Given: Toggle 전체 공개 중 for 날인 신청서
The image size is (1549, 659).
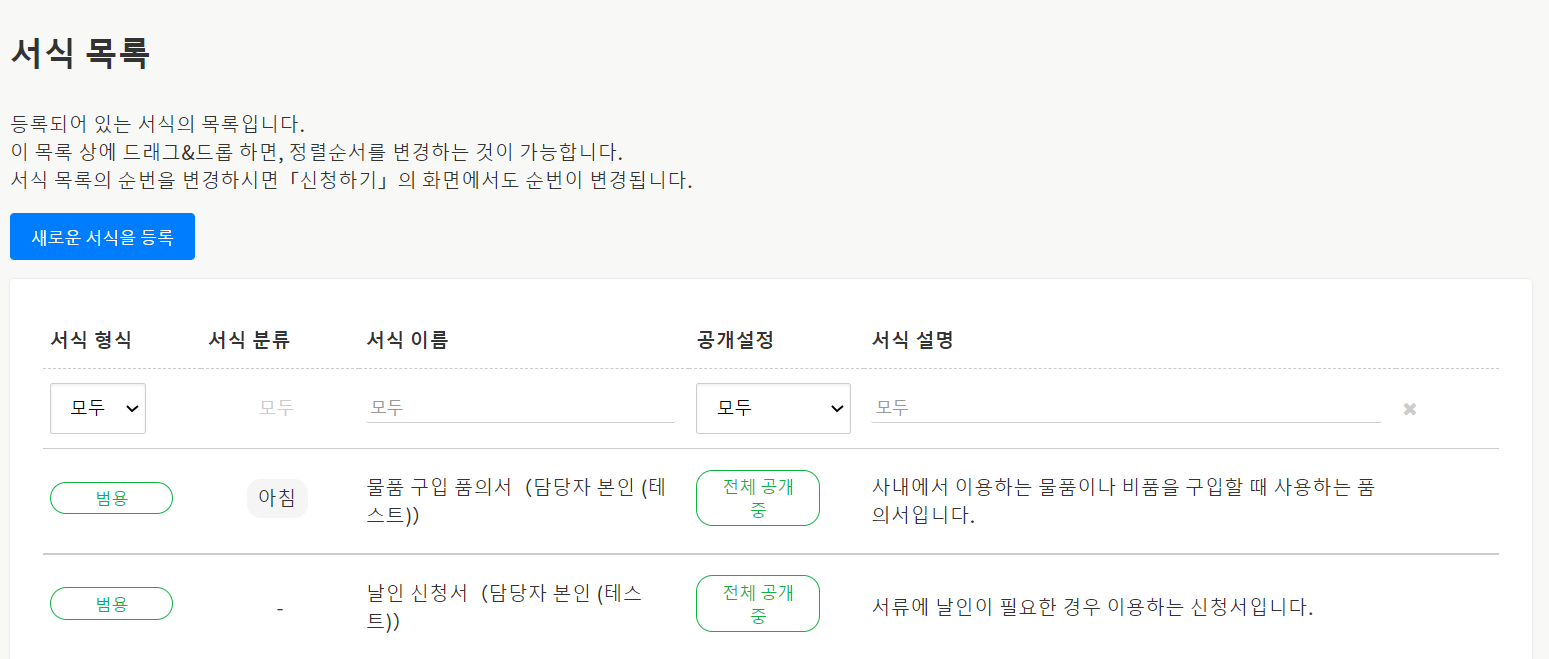Looking at the screenshot, I should pyautogui.click(x=758, y=603).
